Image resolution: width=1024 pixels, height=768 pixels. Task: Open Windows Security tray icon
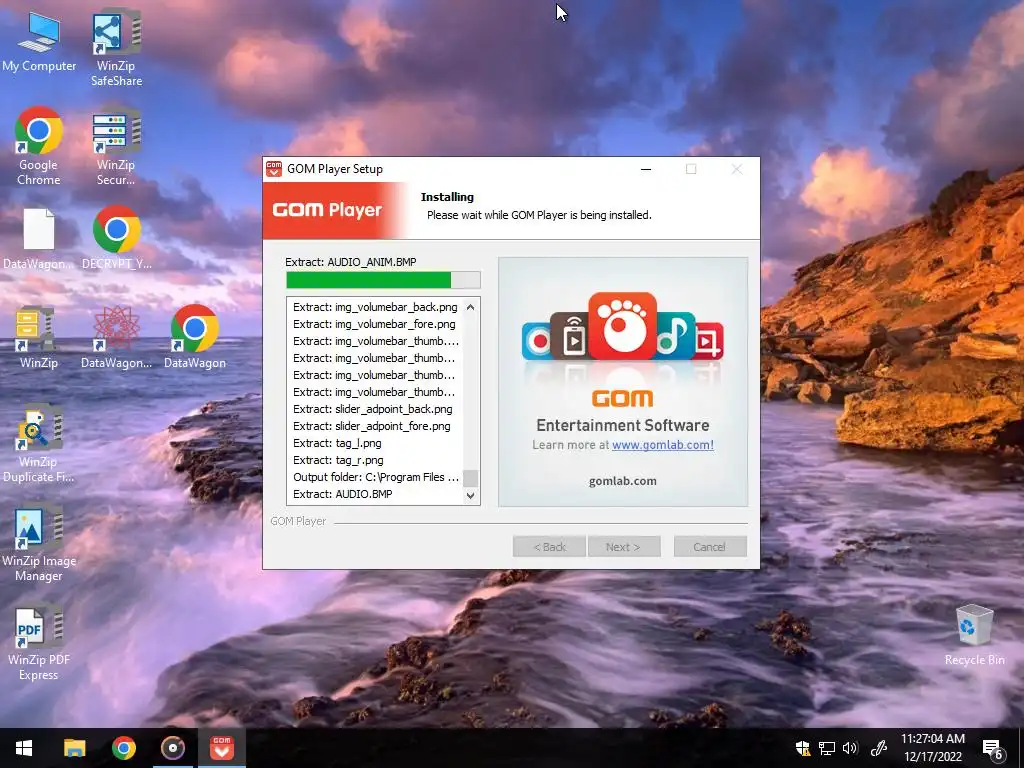pos(803,748)
